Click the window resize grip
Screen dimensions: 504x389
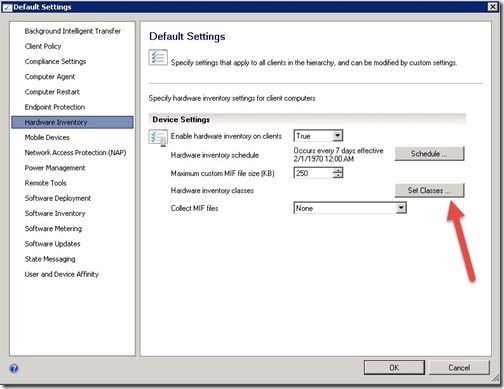point(496,378)
